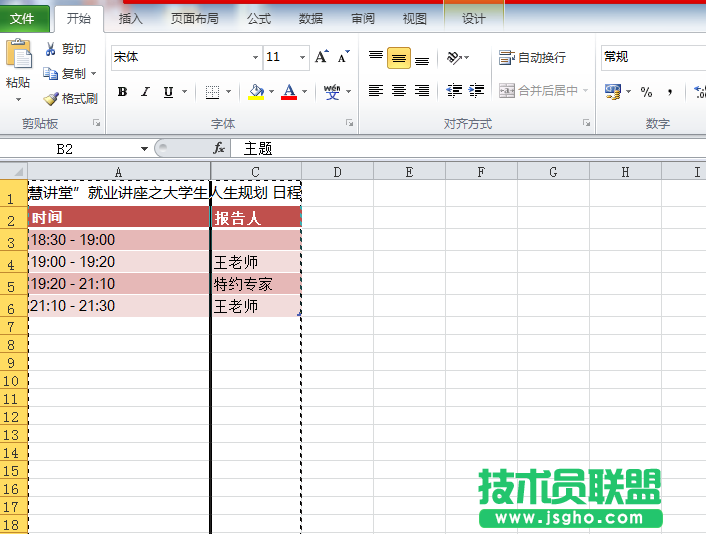706x534 pixels.
Task: Open borders dropdown arrow
Action: [229, 92]
